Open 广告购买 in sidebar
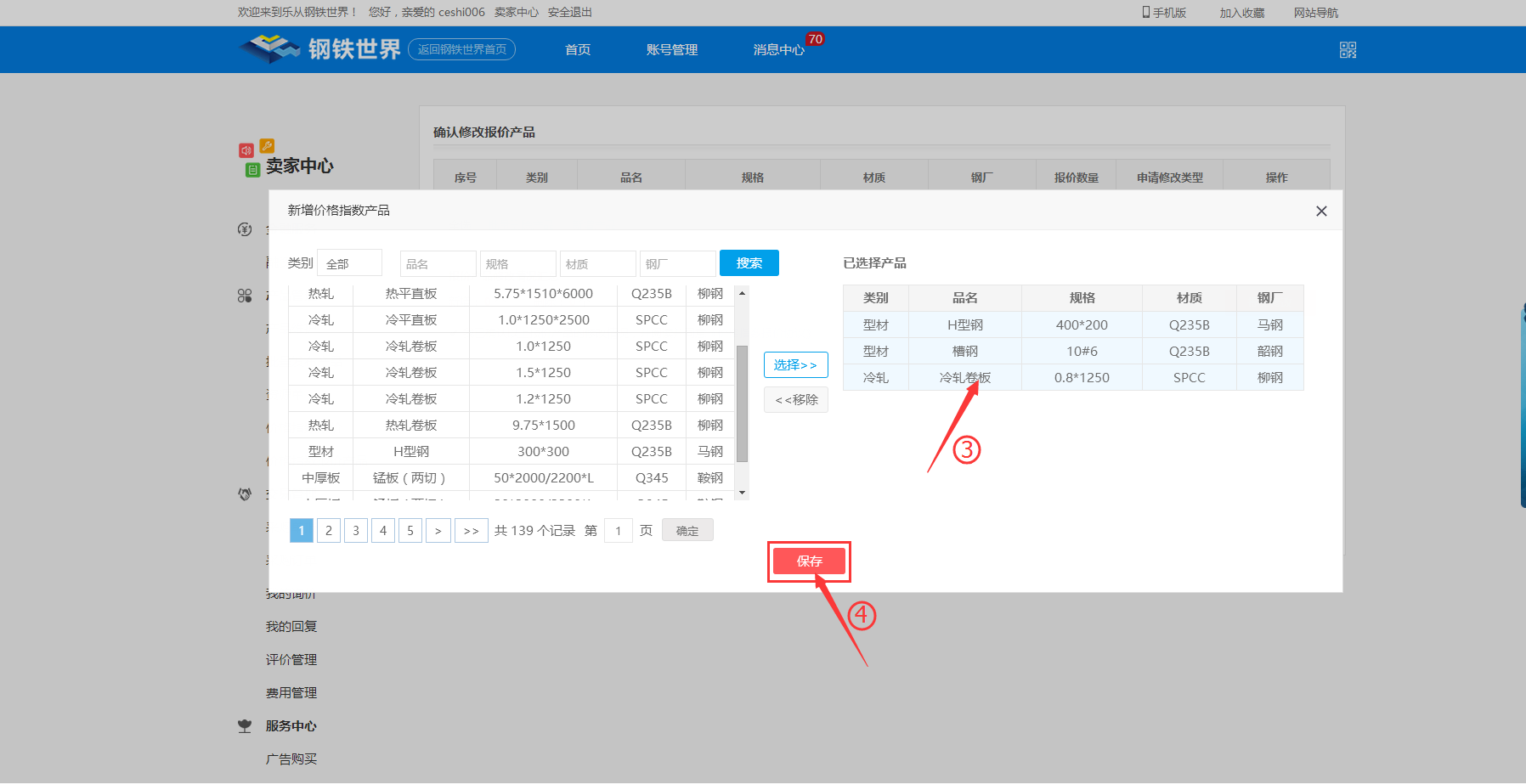This screenshot has height=784, width=1526. coord(291,759)
